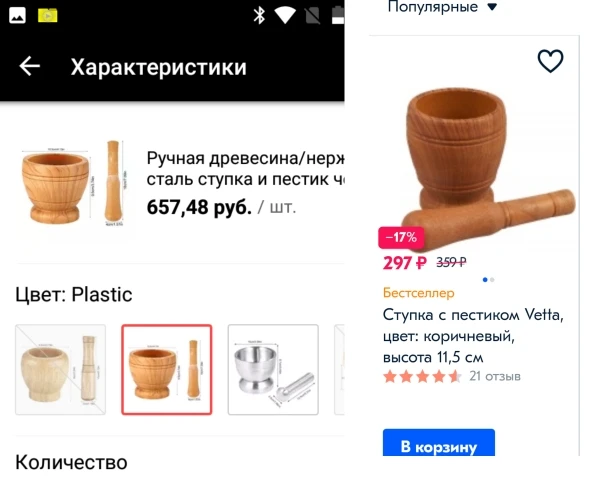Open the Ступка с пестиком Vetta product title

click(x=473, y=336)
